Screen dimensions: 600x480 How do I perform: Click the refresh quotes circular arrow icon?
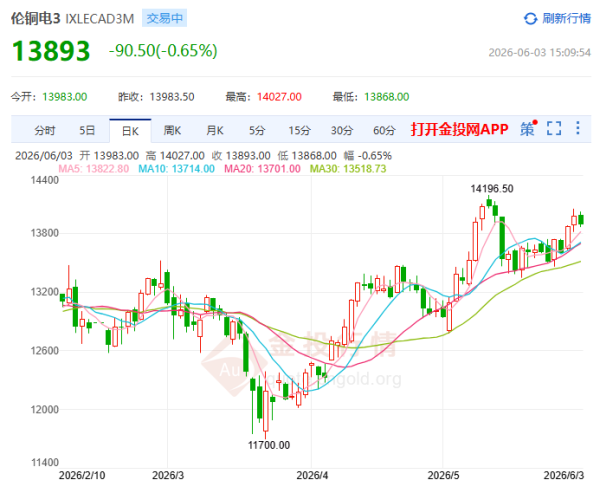pyautogui.click(x=530, y=18)
